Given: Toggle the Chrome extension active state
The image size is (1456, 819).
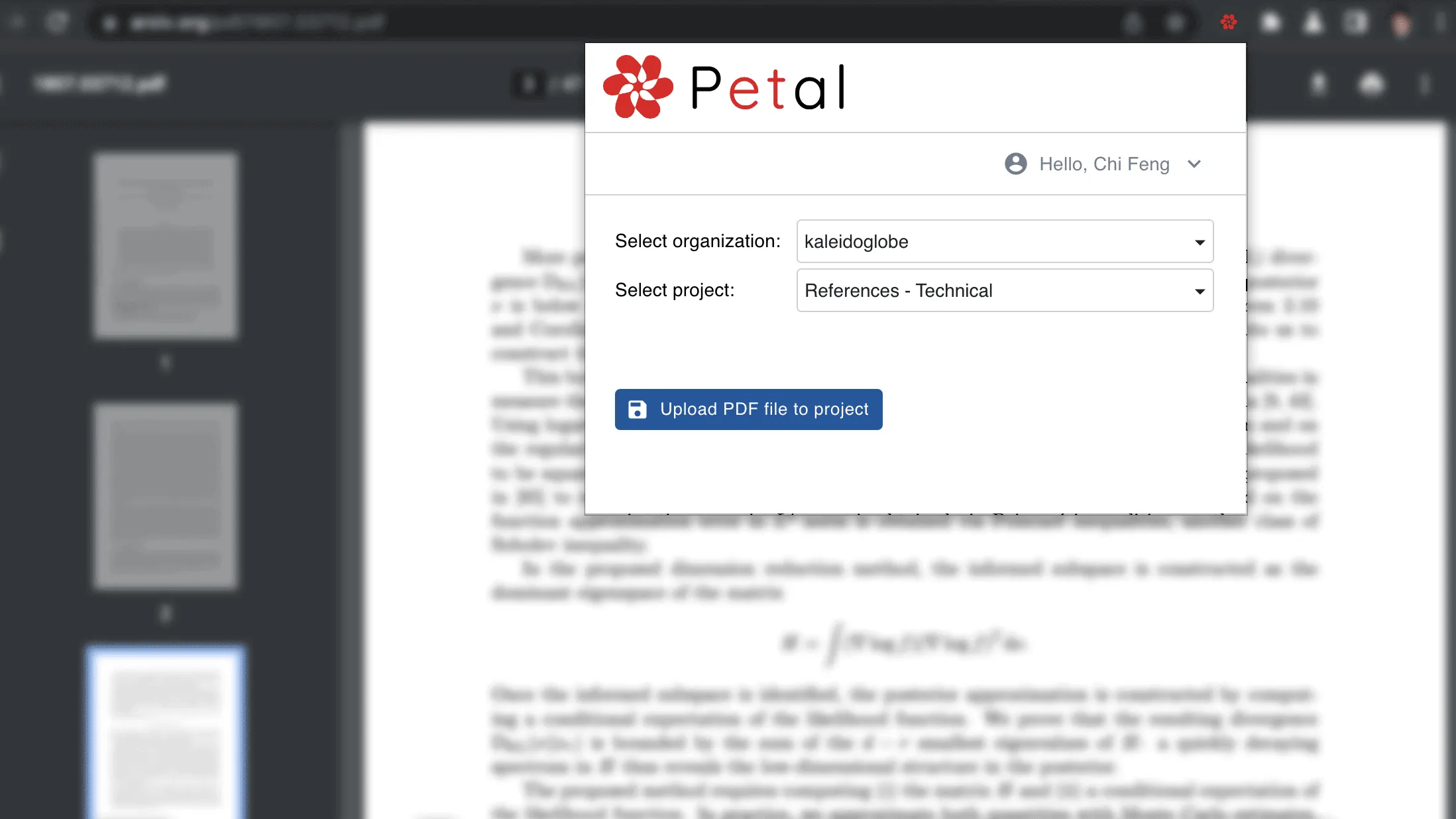Looking at the screenshot, I should click(x=1229, y=22).
